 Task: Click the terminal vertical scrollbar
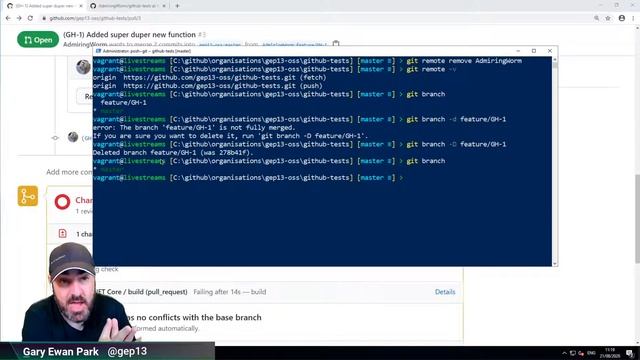tap(555, 161)
